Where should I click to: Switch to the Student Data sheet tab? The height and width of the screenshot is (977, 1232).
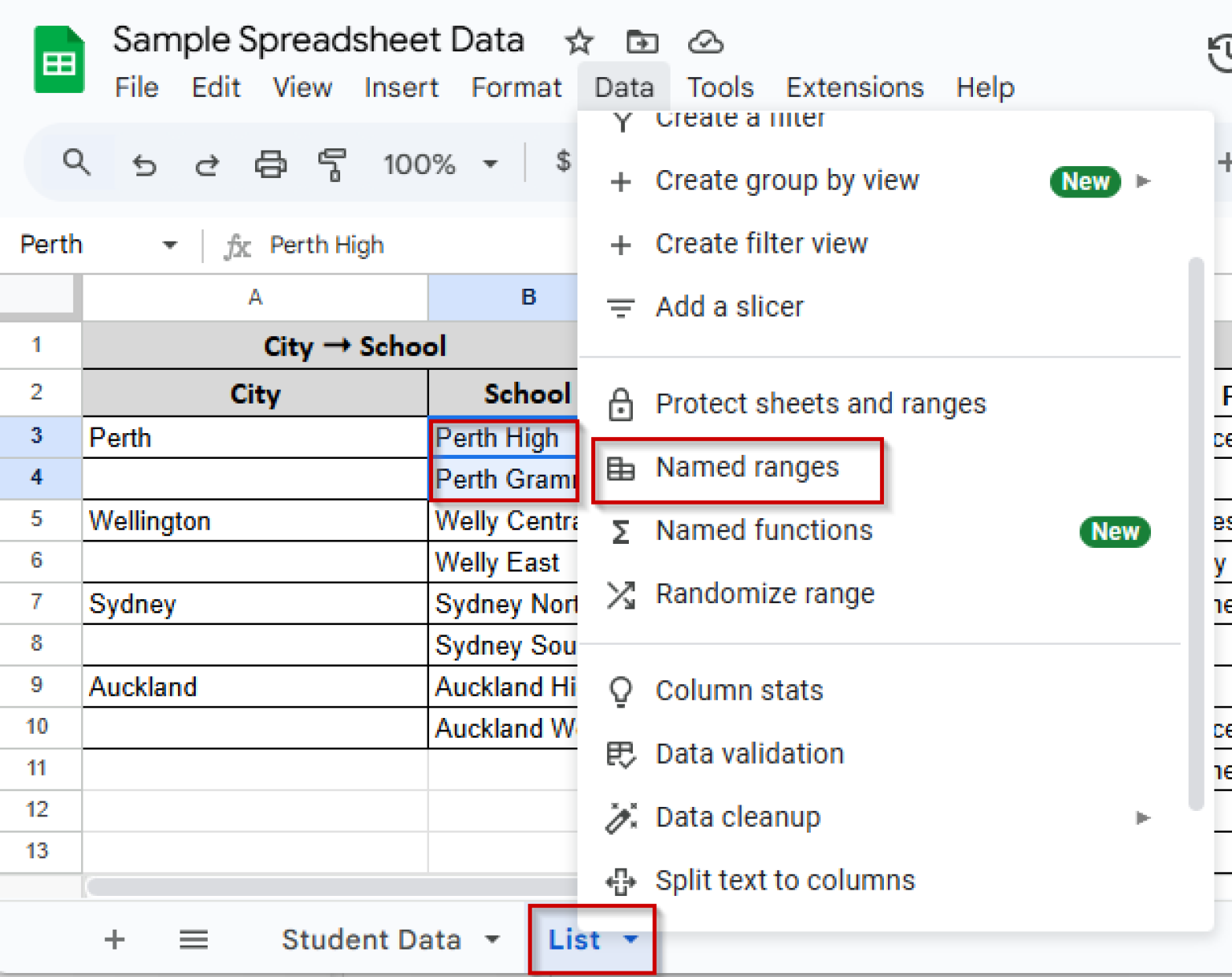point(371,939)
